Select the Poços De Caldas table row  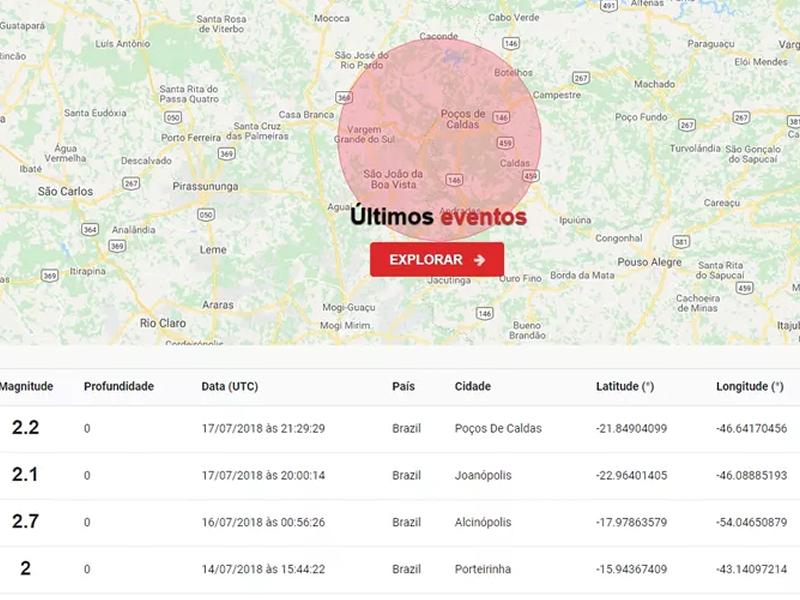click(400, 428)
